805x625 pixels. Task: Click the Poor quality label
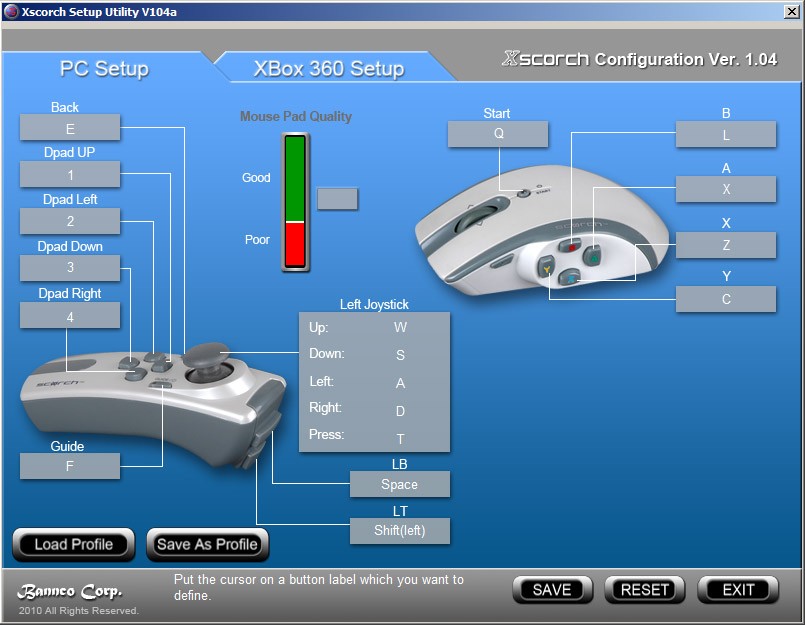coord(257,240)
